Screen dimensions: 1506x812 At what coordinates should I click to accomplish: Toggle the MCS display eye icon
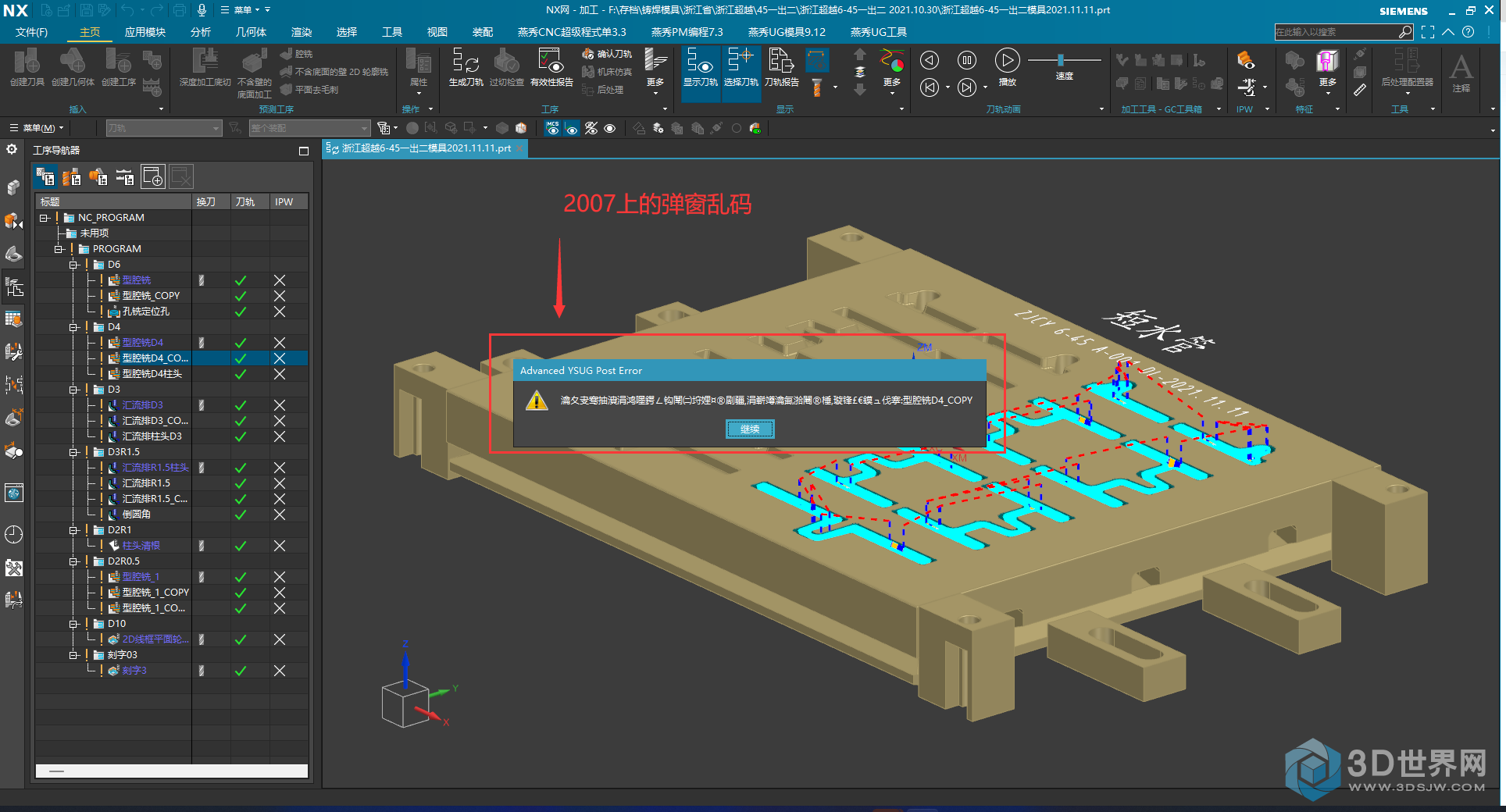553,128
